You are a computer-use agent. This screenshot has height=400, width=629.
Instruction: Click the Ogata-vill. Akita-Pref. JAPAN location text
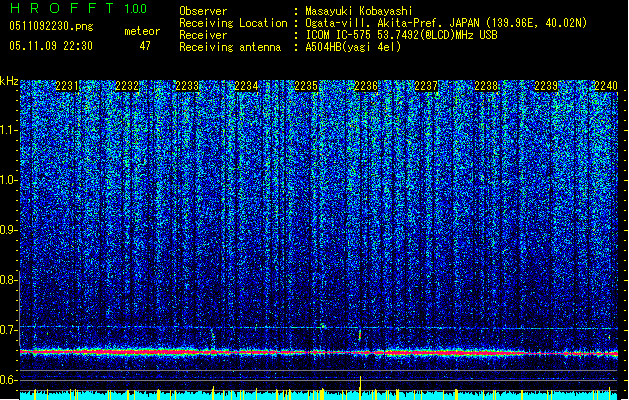pyautogui.click(x=446, y=23)
